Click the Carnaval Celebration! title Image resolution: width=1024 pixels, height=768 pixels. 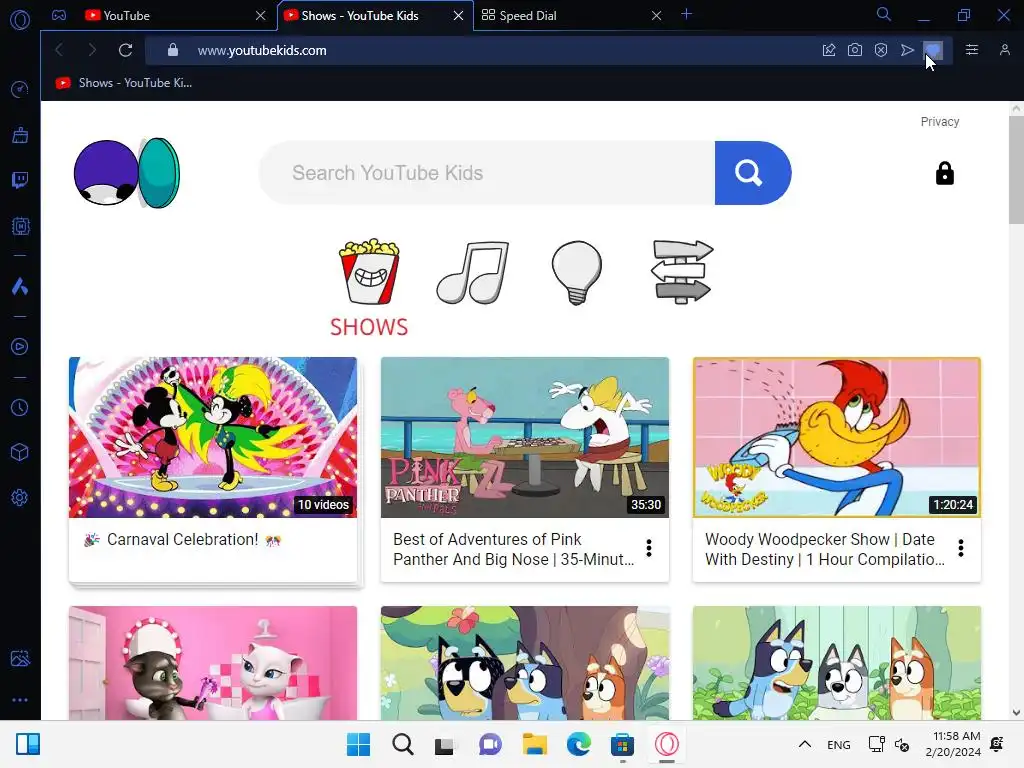[183, 539]
